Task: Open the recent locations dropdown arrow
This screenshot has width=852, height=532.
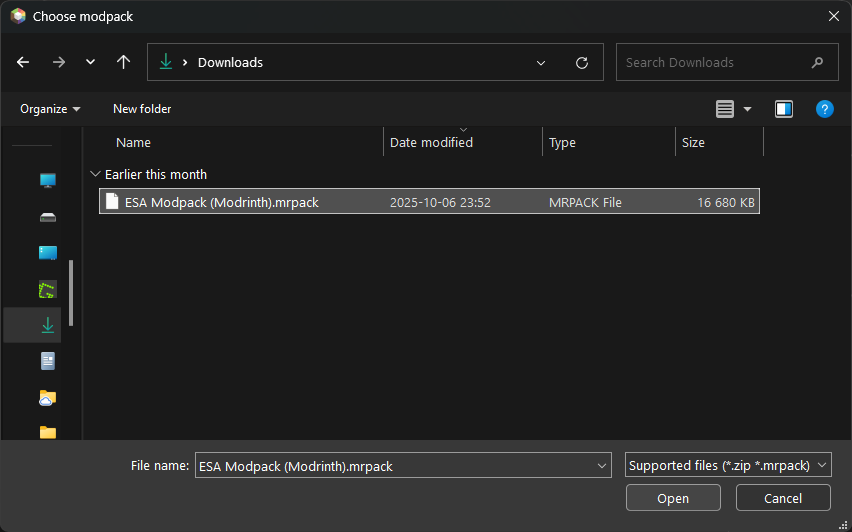Action: tap(90, 62)
